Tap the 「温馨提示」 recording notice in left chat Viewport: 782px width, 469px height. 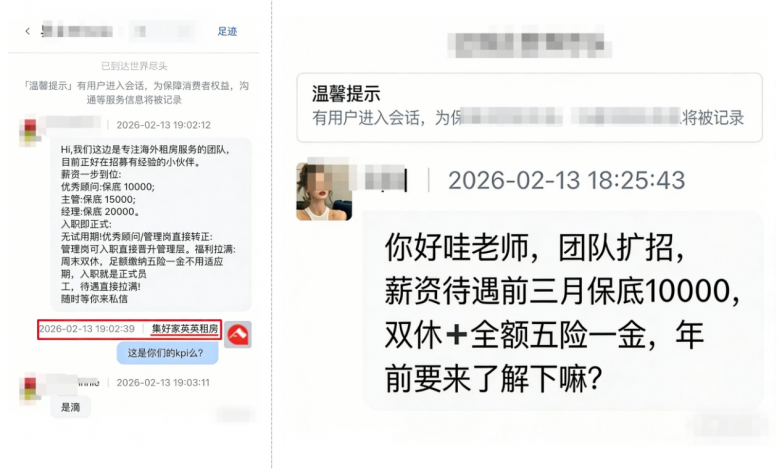pos(134,92)
